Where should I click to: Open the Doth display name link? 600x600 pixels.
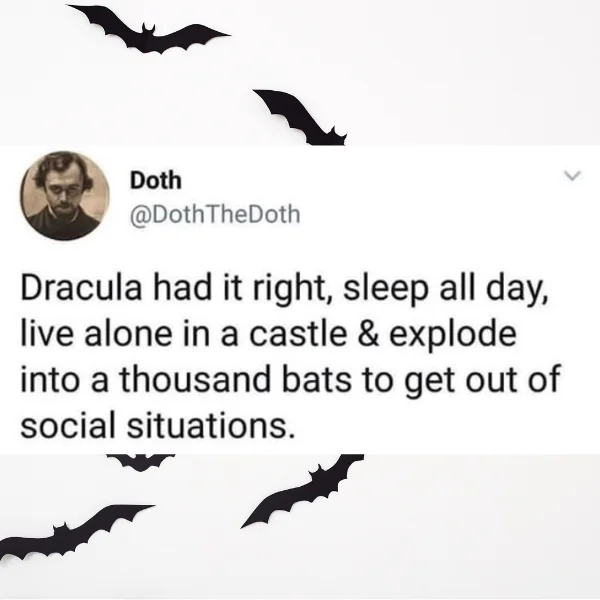[x=155, y=180]
